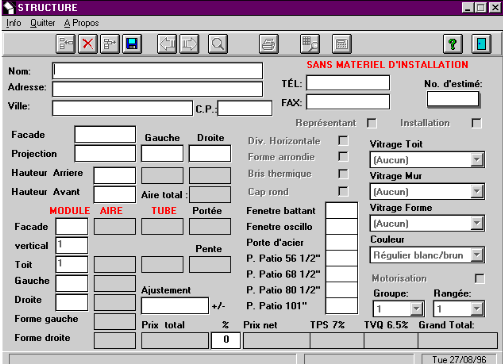Expand the Vitrage Toit dropdown

tap(477, 160)
